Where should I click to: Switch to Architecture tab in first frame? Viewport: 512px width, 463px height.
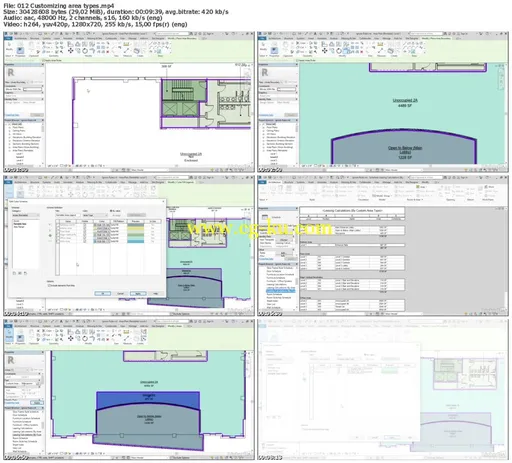point(21,38)
